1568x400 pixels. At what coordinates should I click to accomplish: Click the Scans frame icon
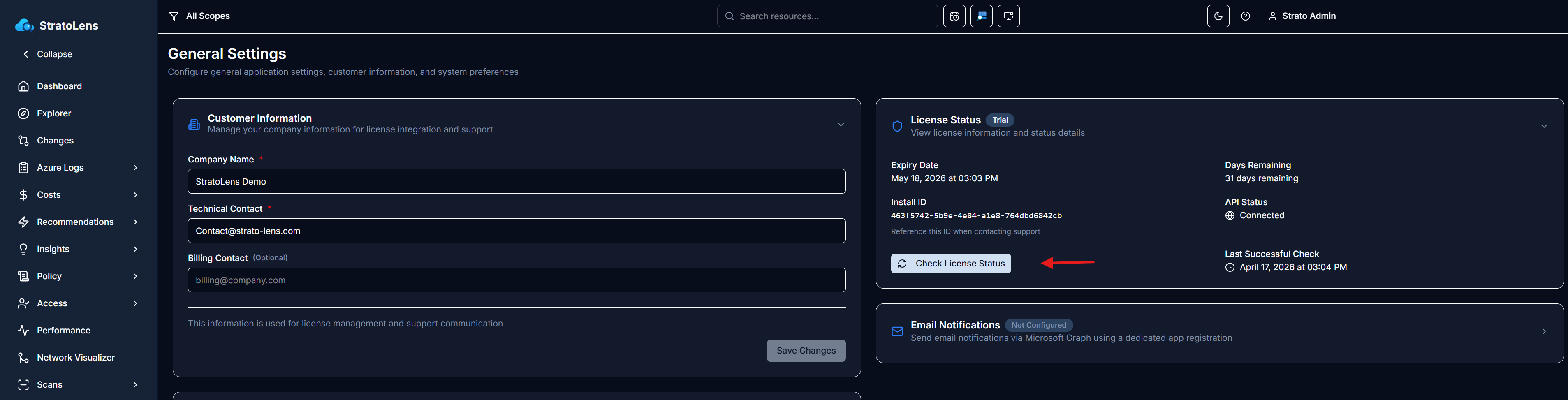(23, 384)
